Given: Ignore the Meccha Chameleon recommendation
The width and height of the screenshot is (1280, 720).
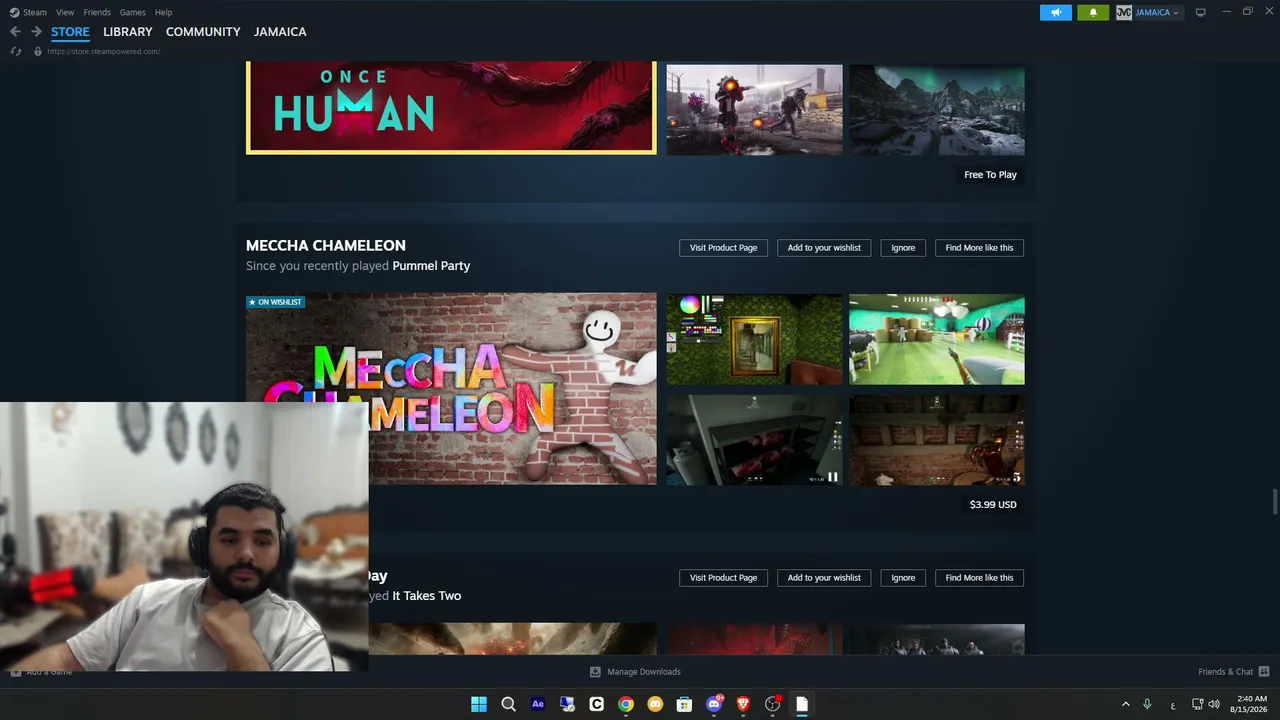Looking at the screenshot, I should tap(903, 248).
